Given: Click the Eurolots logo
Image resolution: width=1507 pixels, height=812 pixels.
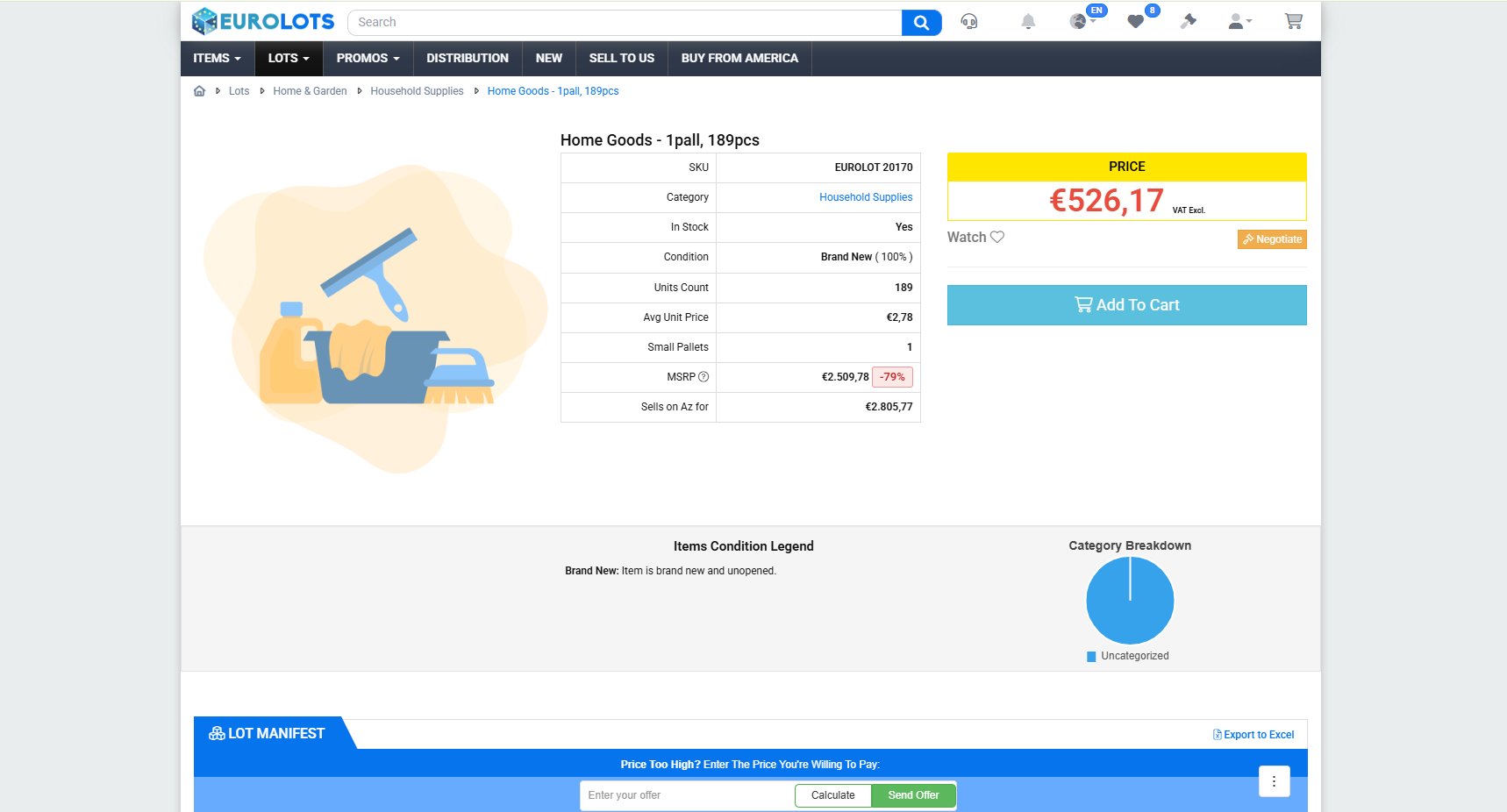Looking at the screenshot, I should coord(263,21).
